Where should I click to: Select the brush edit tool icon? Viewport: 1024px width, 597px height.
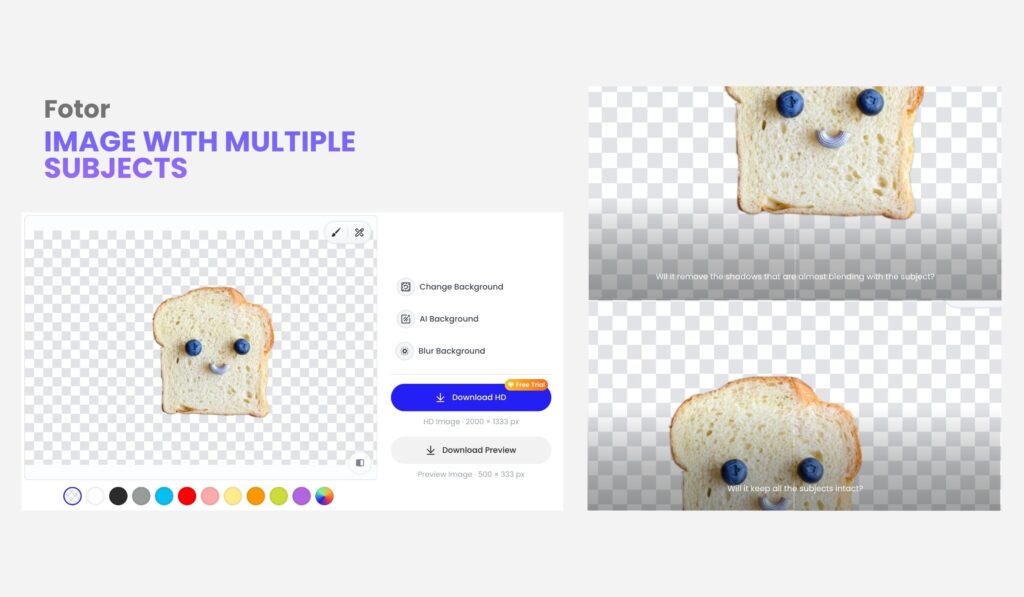click(336, 233)
